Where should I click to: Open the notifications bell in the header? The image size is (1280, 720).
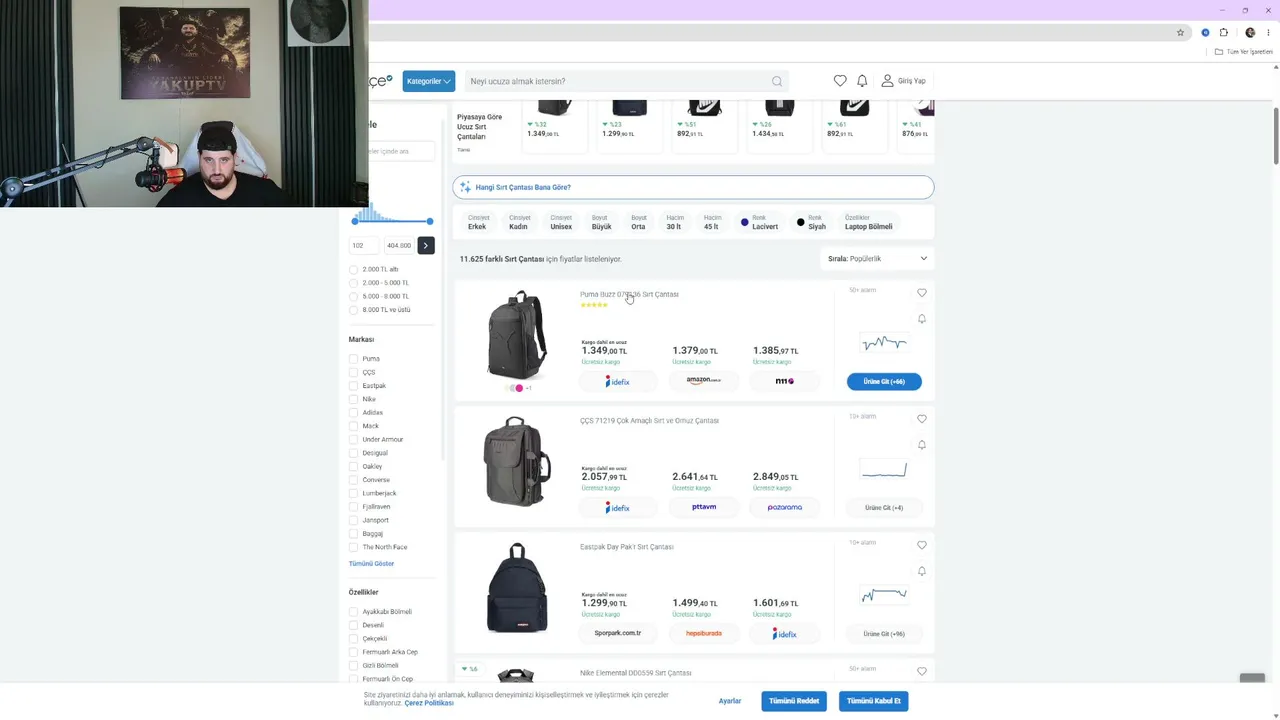pos(862,81)
